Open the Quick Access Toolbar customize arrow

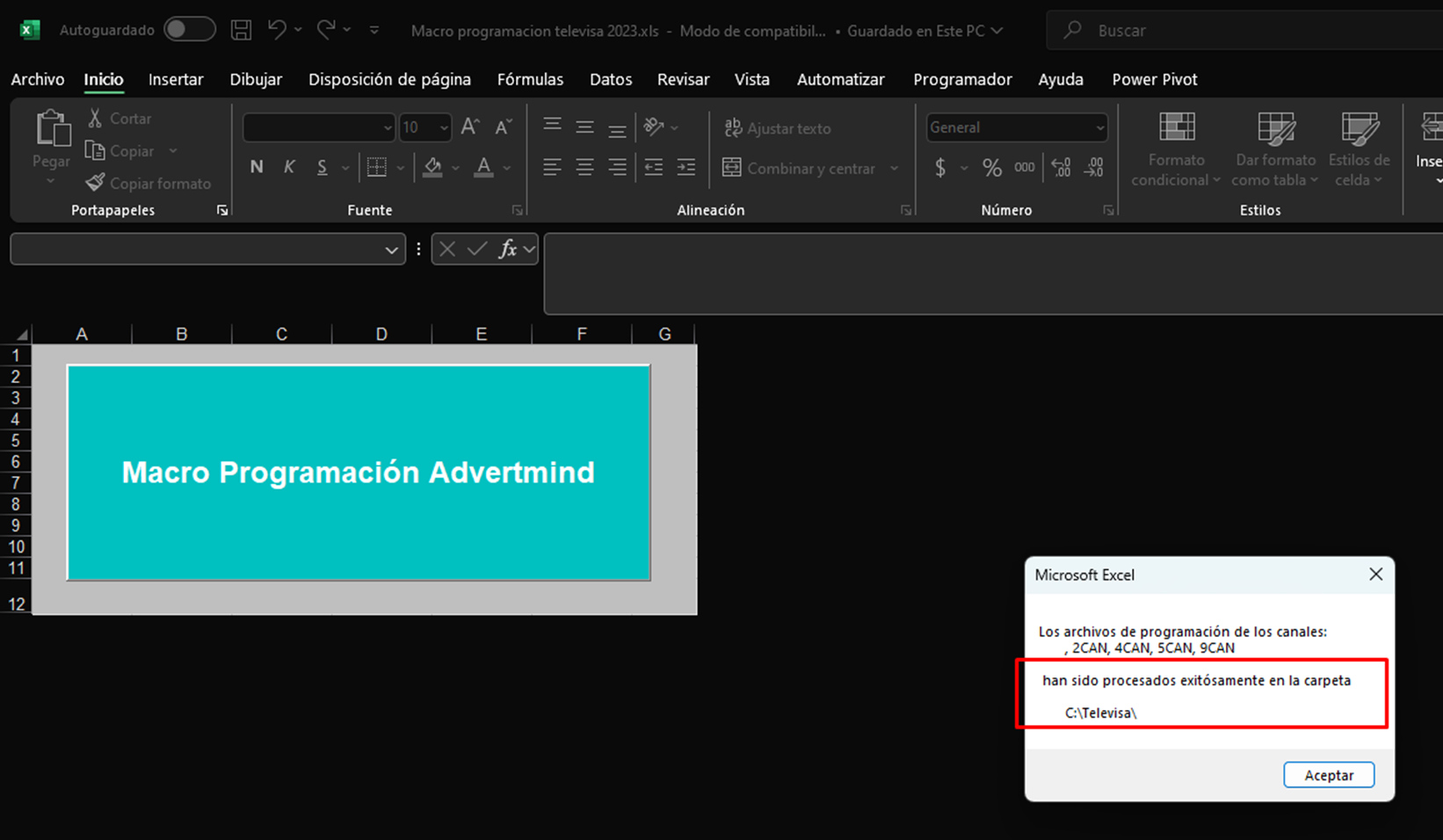pos(374,30)
